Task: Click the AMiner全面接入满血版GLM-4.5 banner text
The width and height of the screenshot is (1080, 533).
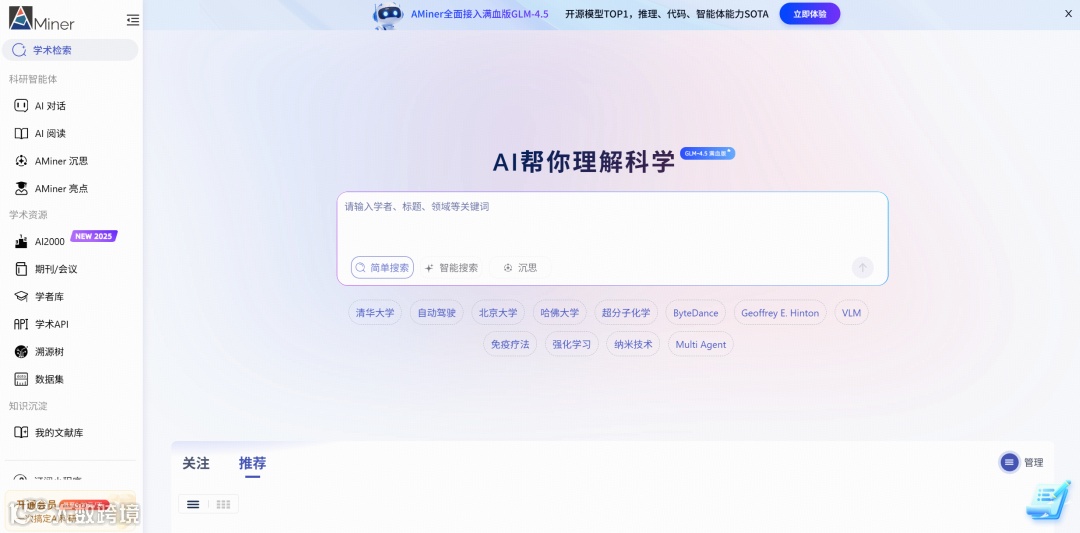Action: (x=479, y=14)
